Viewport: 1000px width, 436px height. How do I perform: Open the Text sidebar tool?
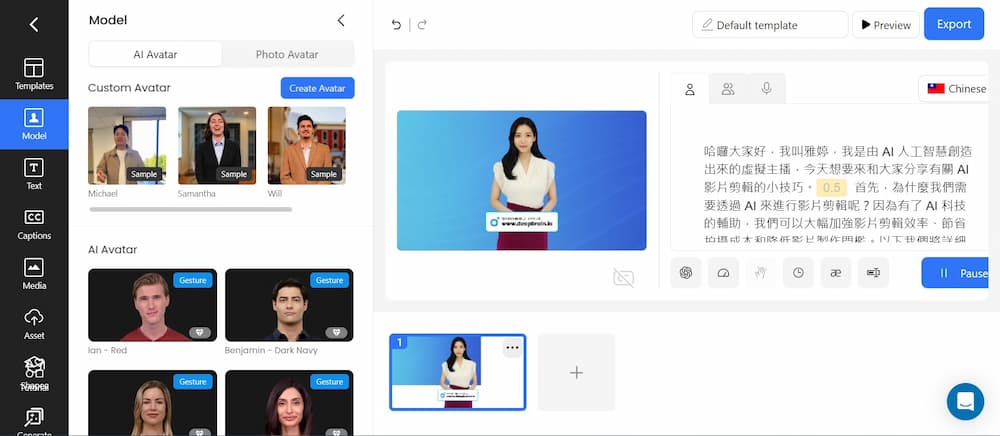(34, 174)
